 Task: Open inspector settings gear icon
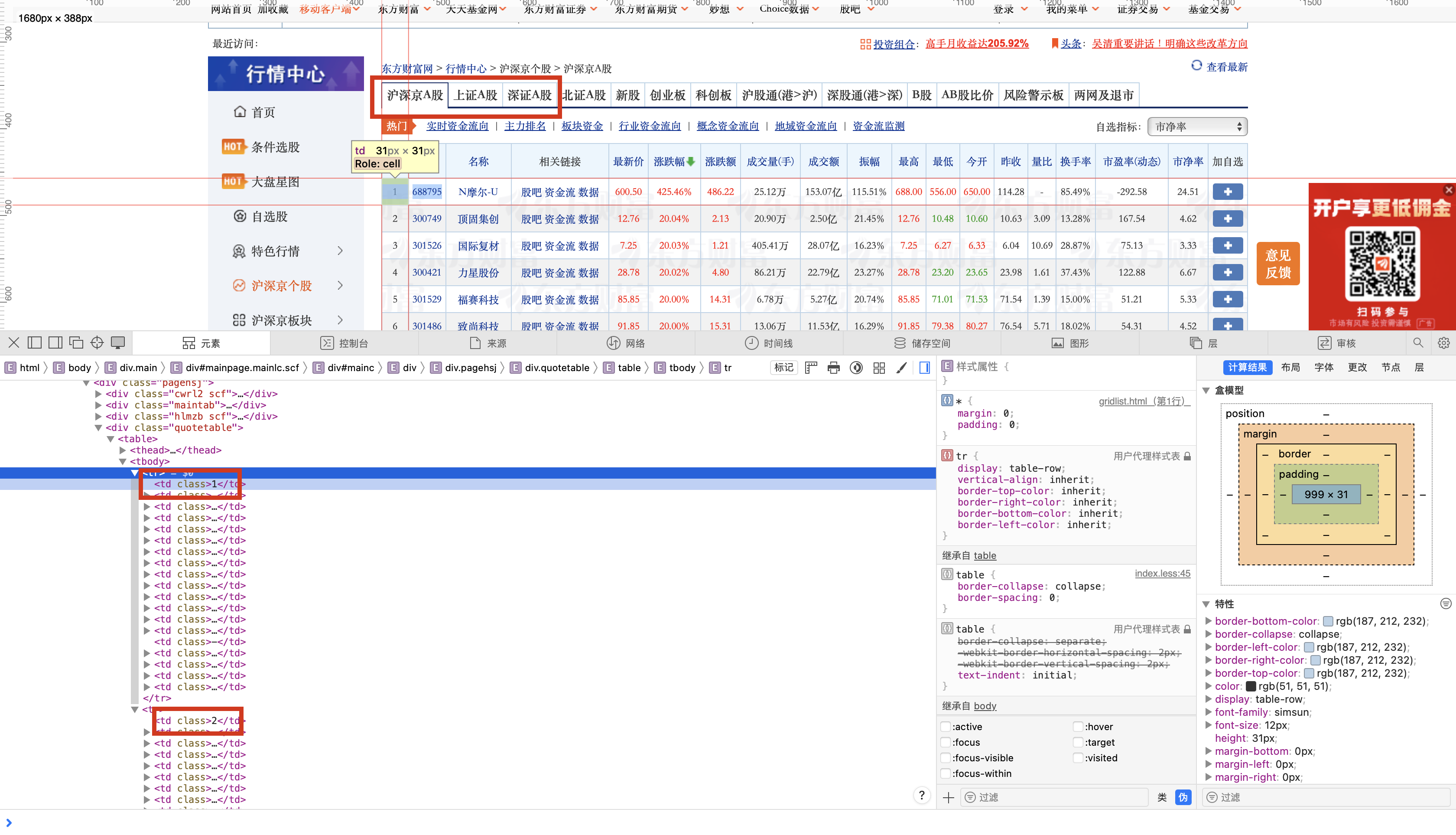coord(1443,343)
